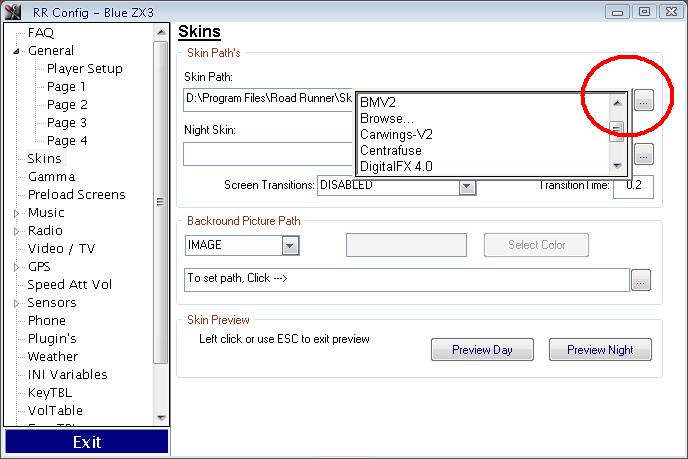
Task: Expand the GPS tree node
Action: click(17, 267)
